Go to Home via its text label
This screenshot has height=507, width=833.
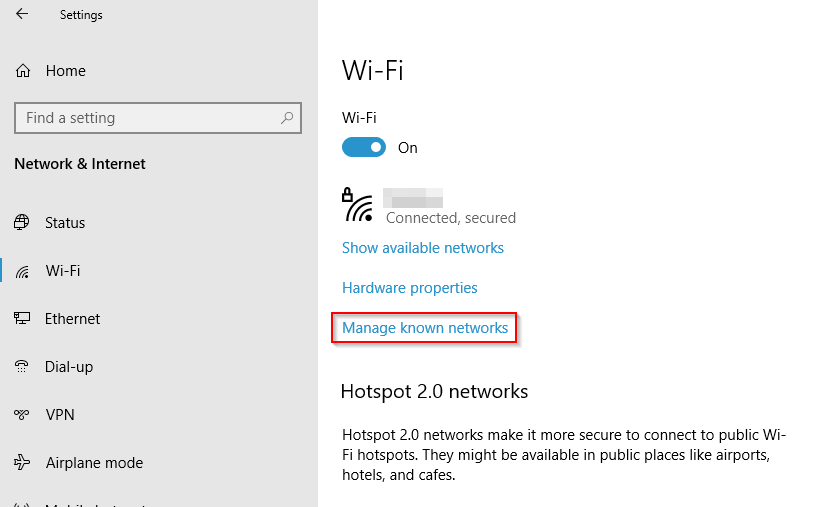point(66,71)
